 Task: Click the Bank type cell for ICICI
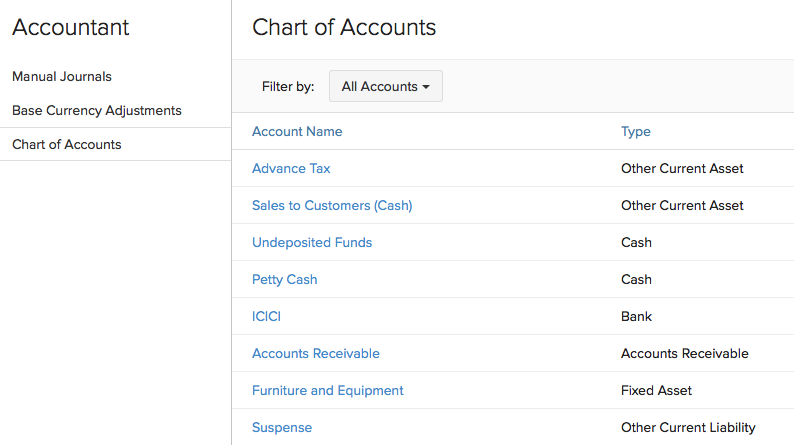click(636, 317)
